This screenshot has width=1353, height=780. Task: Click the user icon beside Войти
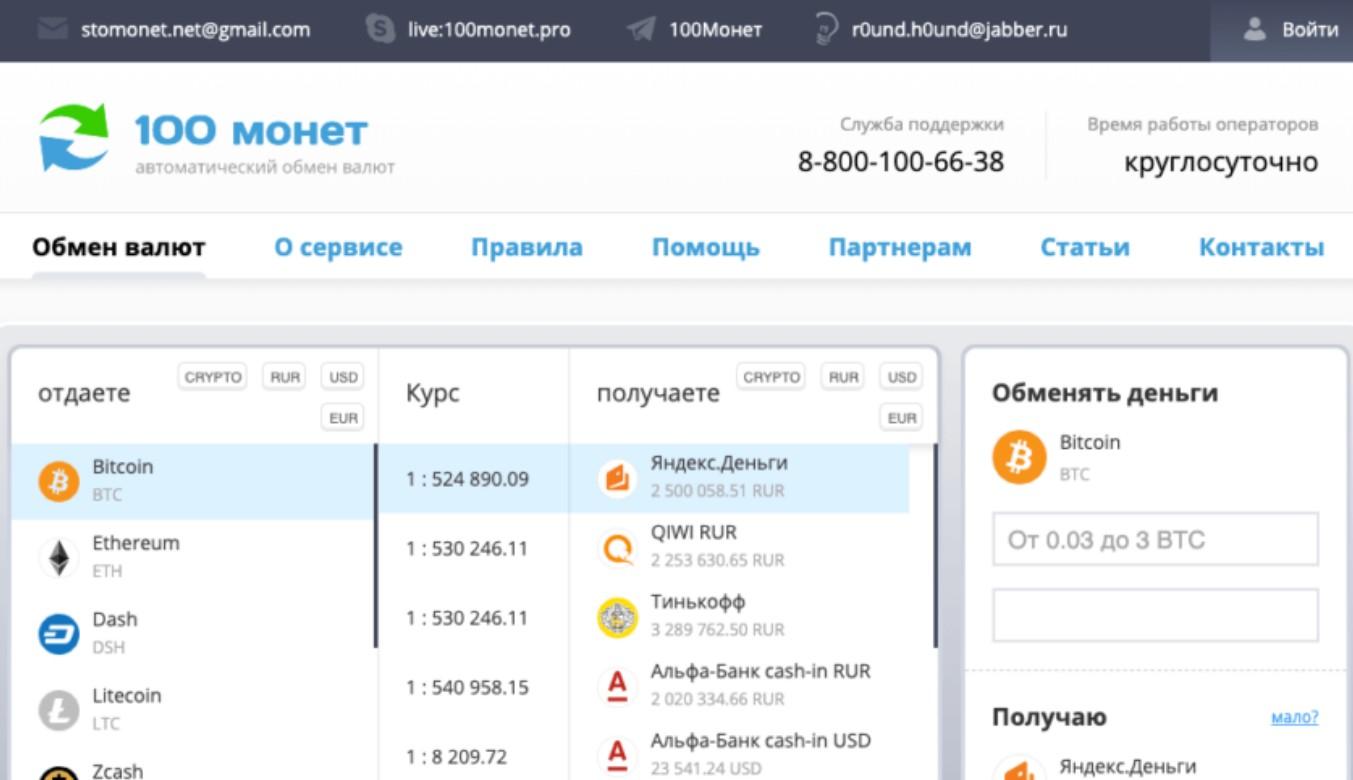[x=1255, y=29]
